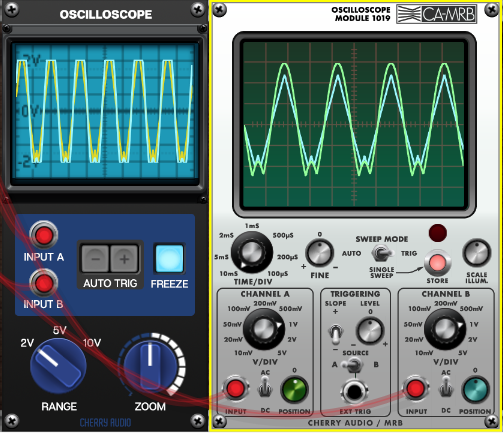Click the Scale Illum knob
The height and width of the screenshot is (433, 503).
point(477,253)
